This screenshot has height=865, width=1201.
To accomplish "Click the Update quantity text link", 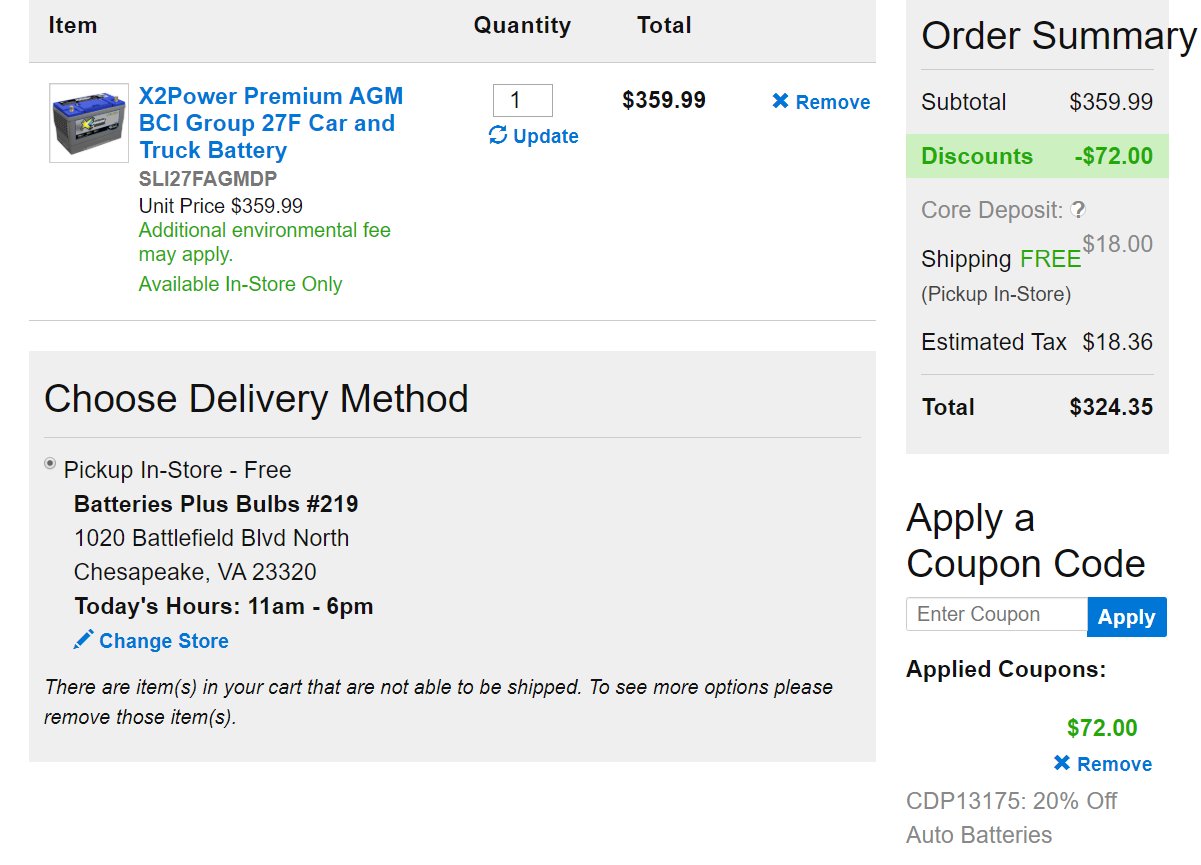I will [546, 136].
